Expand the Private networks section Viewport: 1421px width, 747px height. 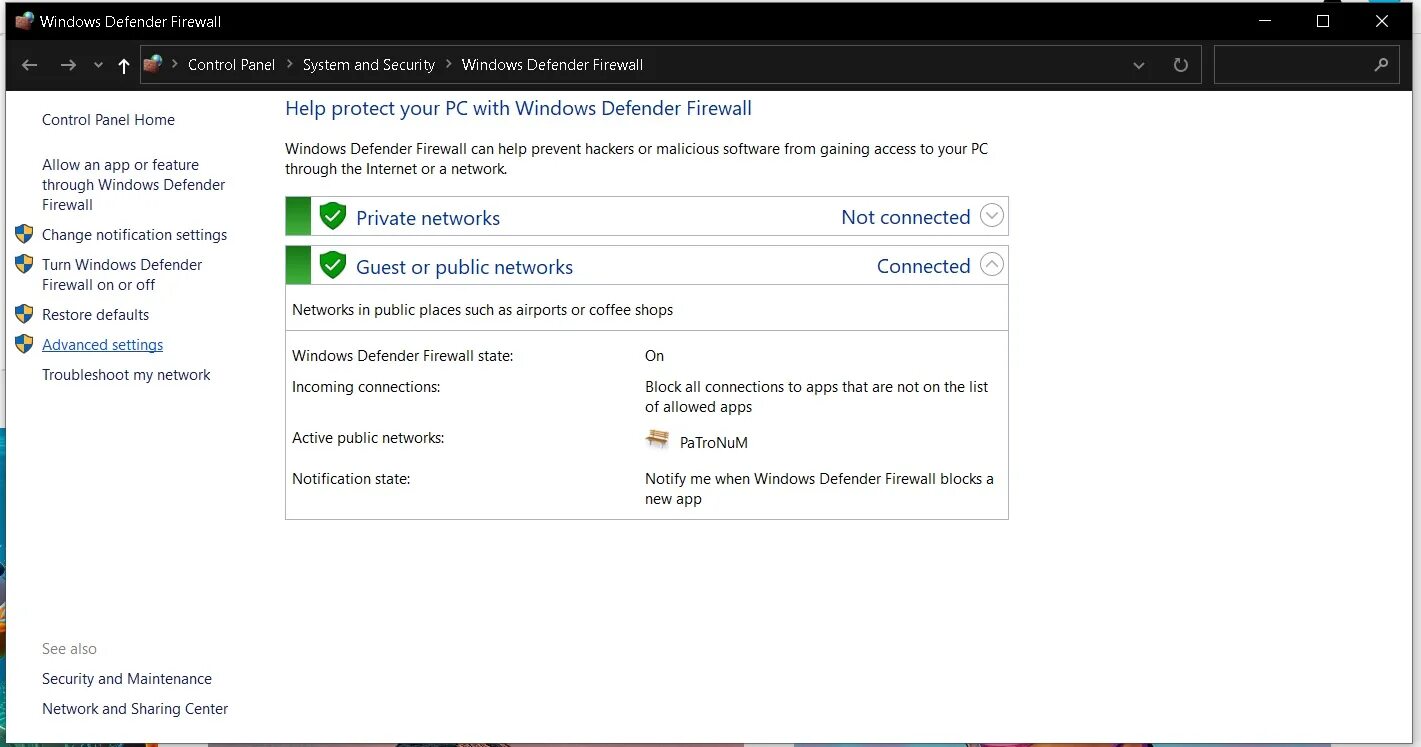coord(991,215)
